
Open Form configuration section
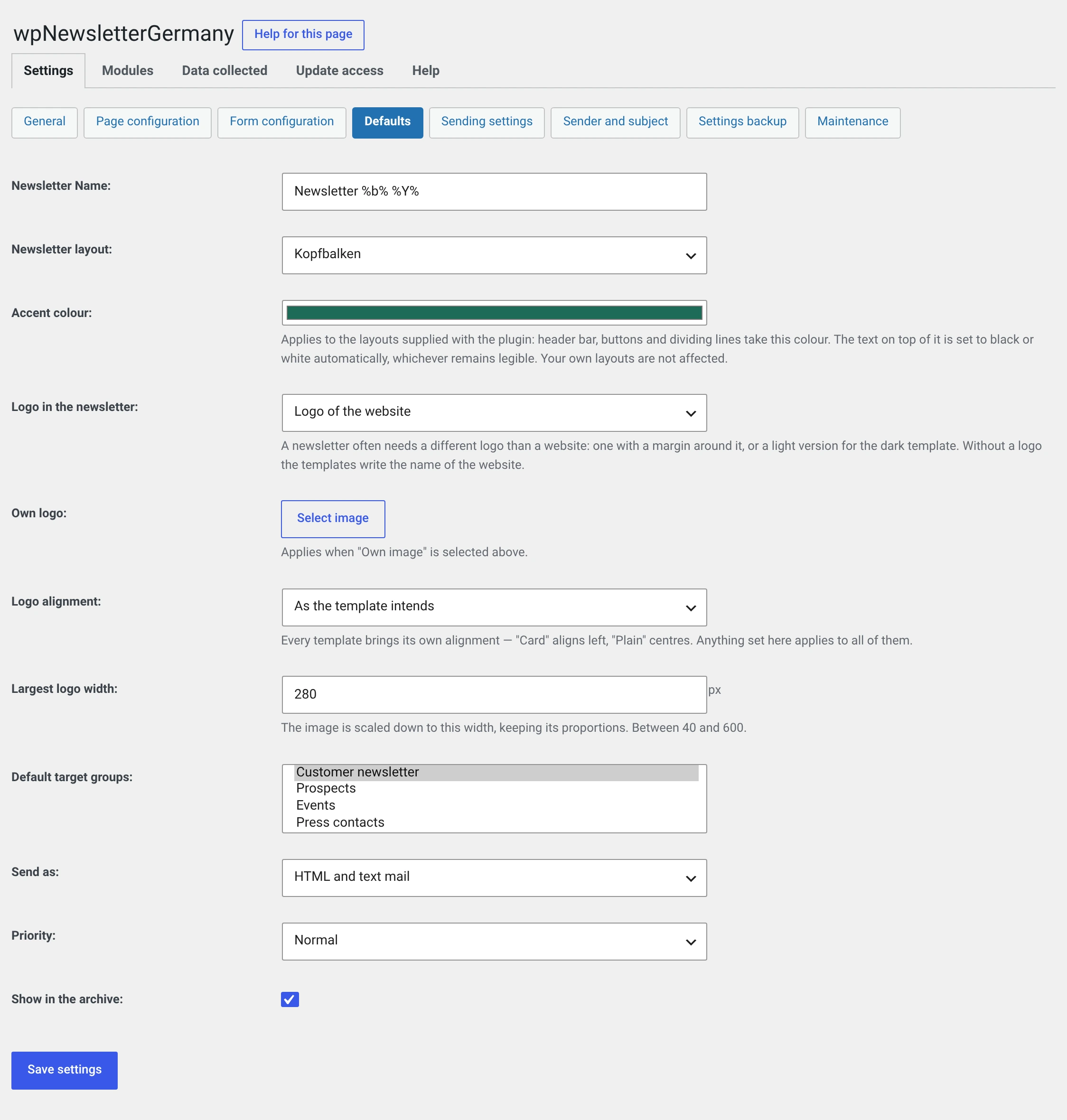[x=281, y=122]
